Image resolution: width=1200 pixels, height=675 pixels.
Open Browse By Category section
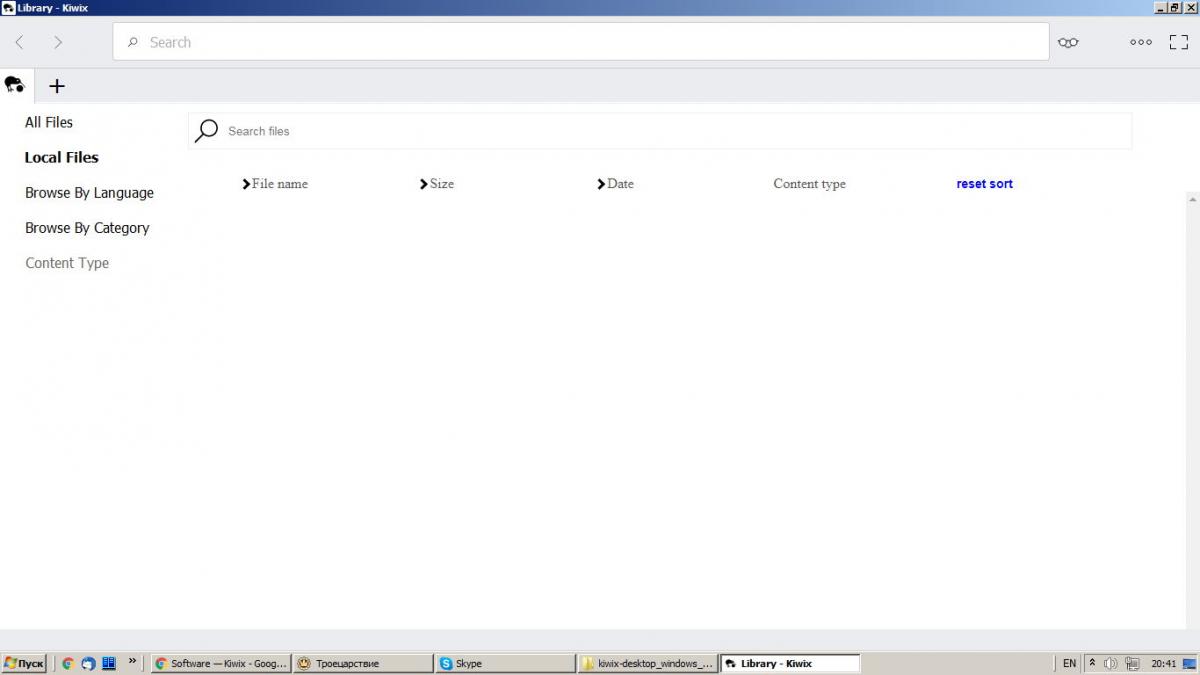pyautogui.click(x=87, y=228)
